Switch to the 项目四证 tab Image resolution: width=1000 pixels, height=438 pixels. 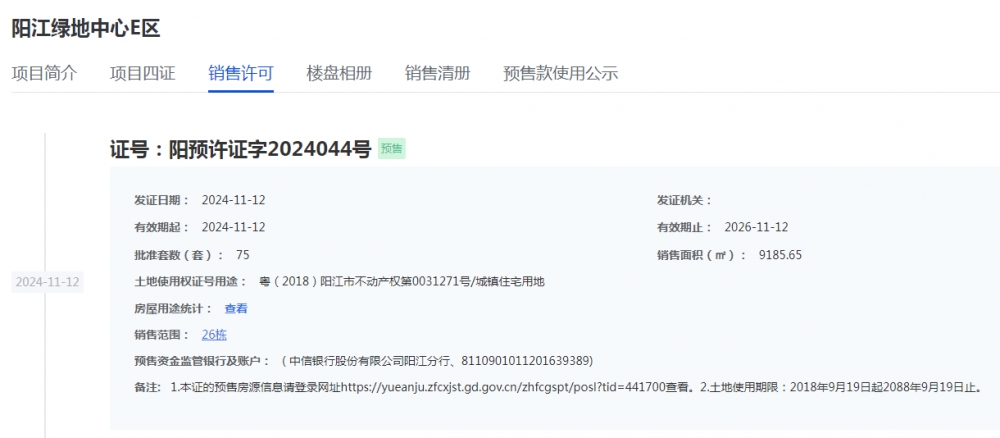coord(143,73)
